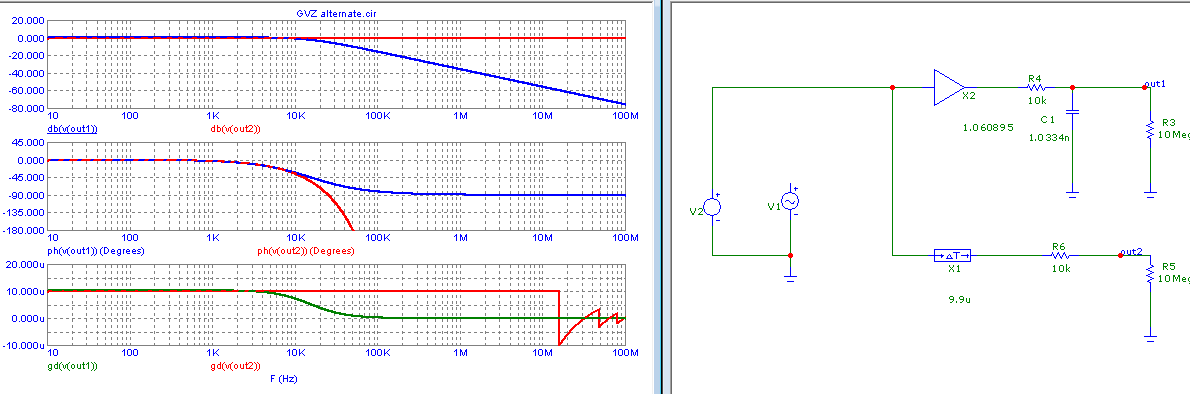Image resolution: width=1190 pixels, height=394 pixels.
Task: Click junction node above the X2 input
Action: (892, 87)
